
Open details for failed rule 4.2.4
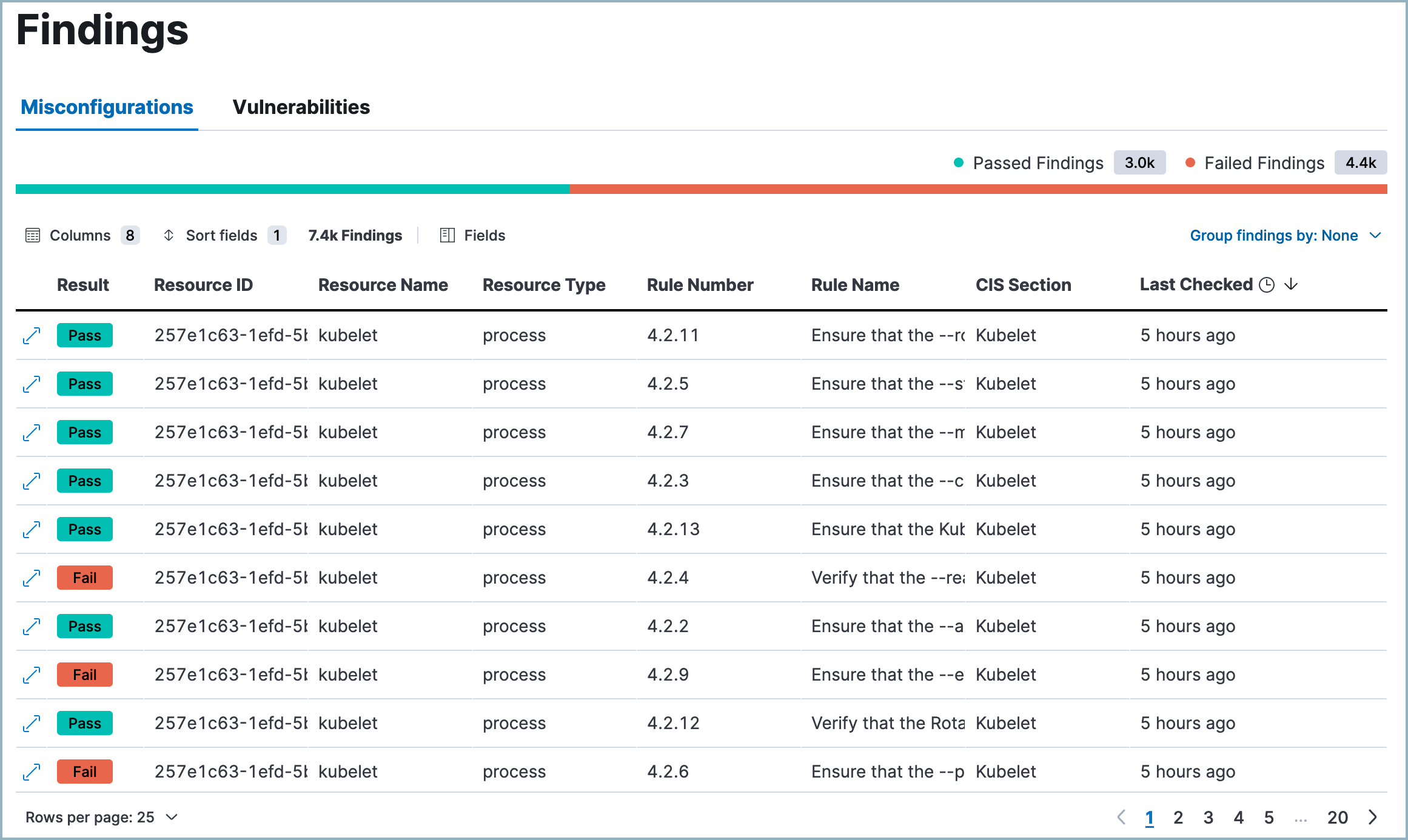click(32, 578)
